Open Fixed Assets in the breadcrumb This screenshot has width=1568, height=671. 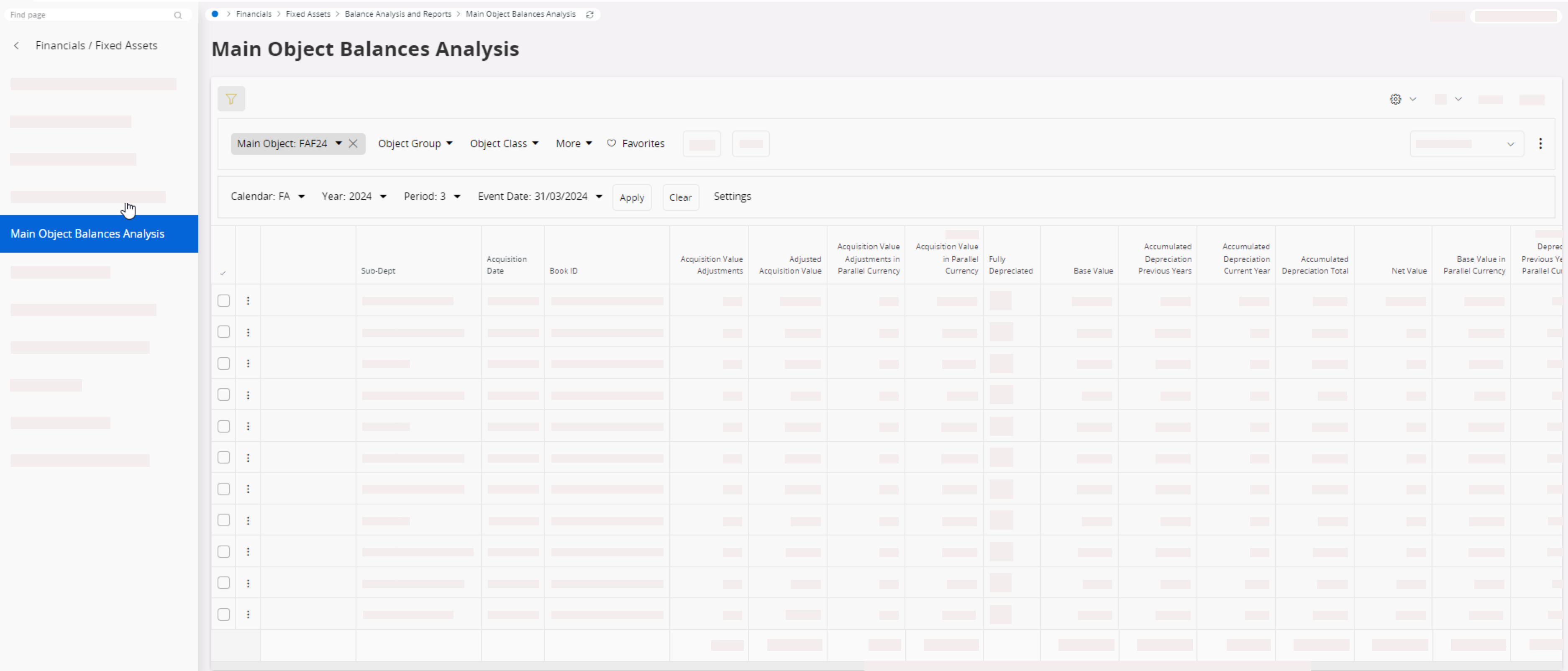pos(307,14)
